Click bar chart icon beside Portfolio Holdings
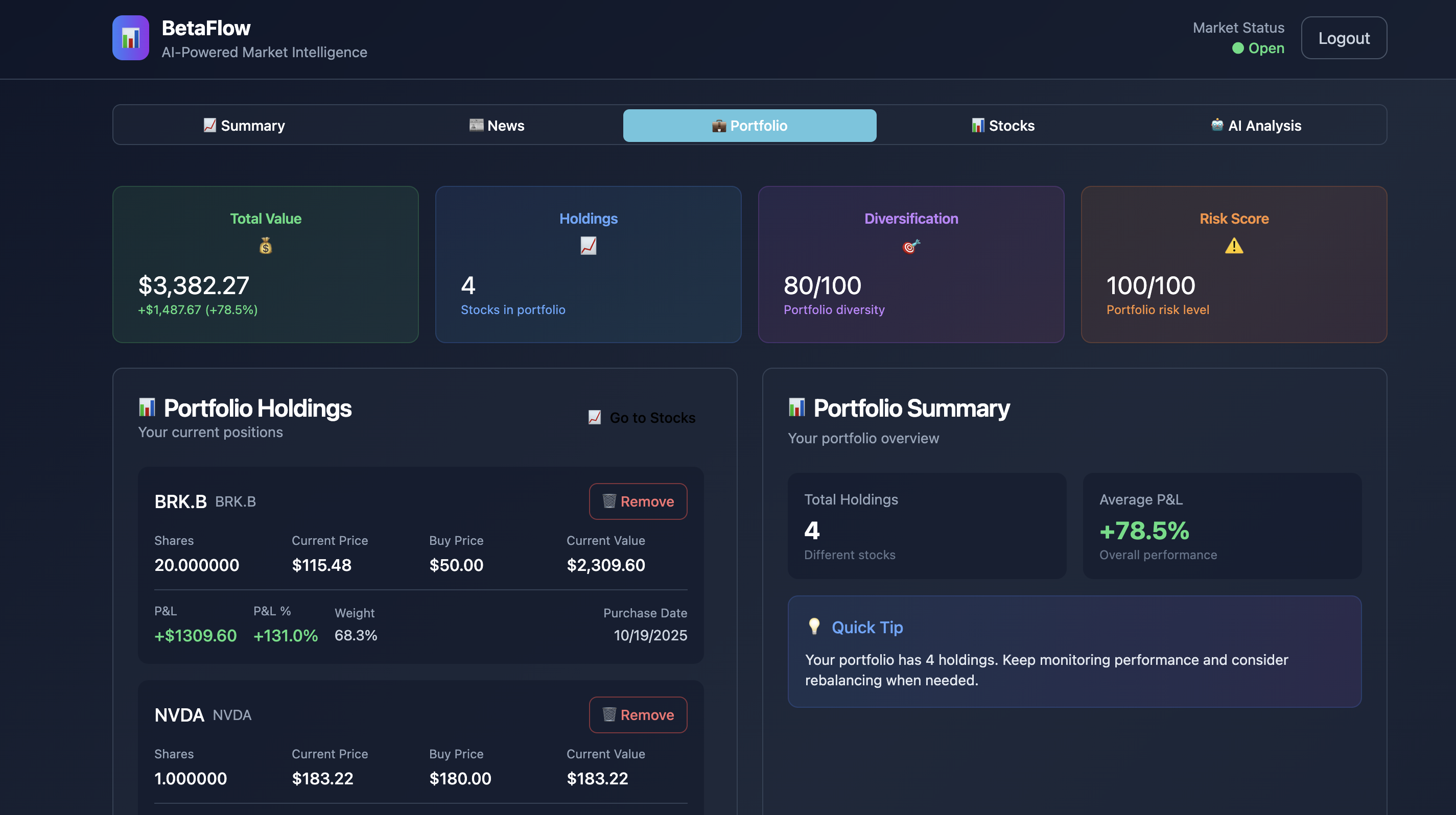Viewport: 1456px width, 815px height. click(x=147, y=407)
